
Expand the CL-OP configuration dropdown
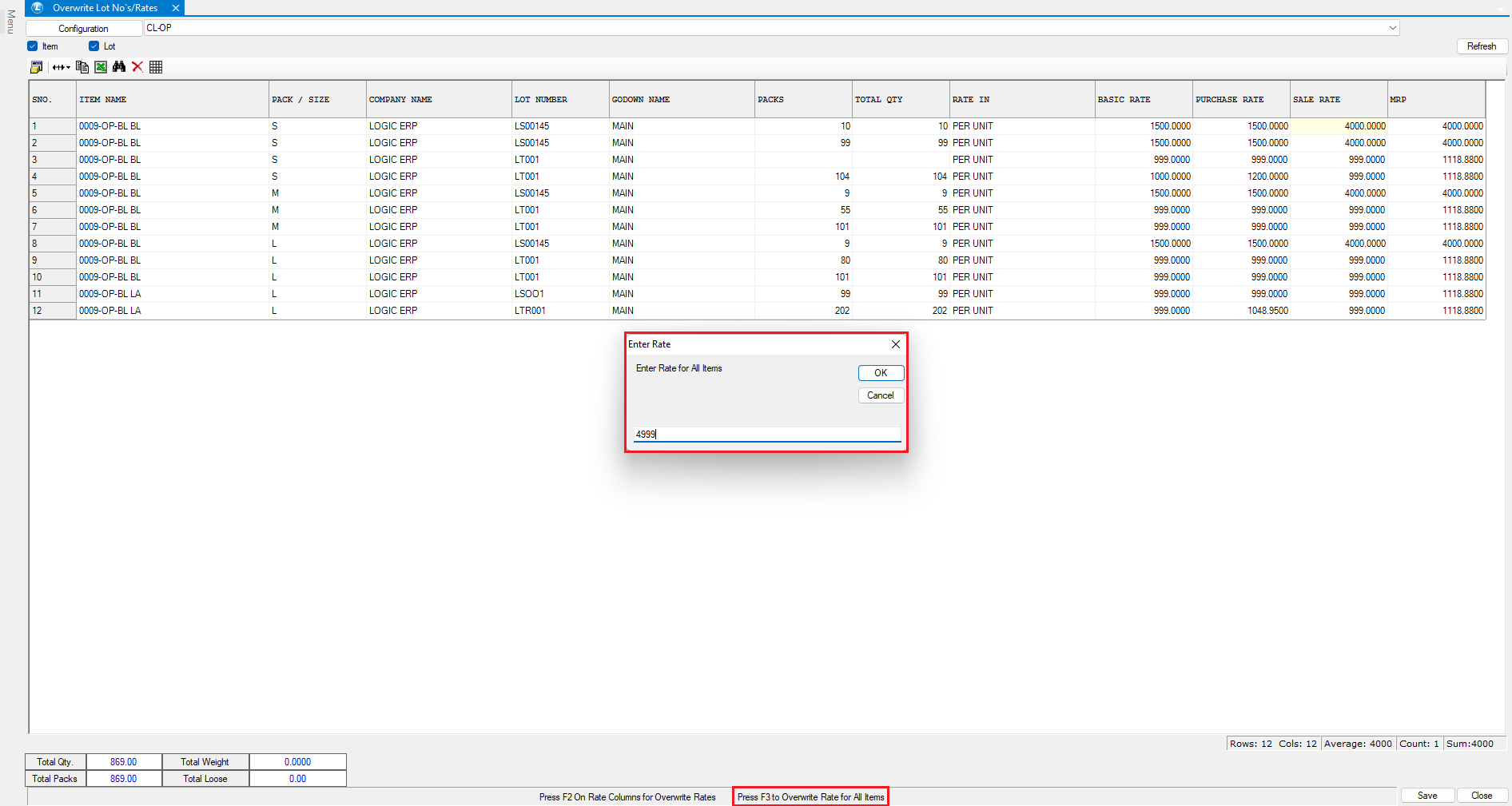click(x=1392, y=28)
